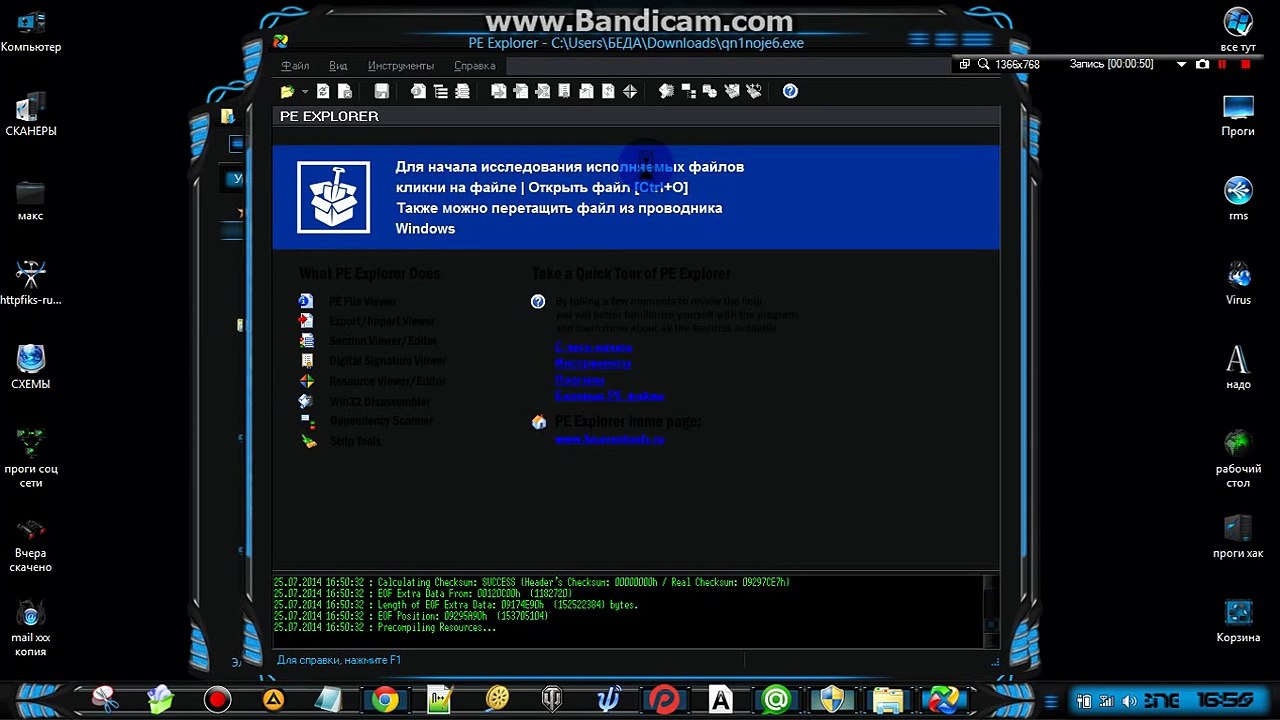Click the Virus desktop shortcut

(x=1238, y=283)
